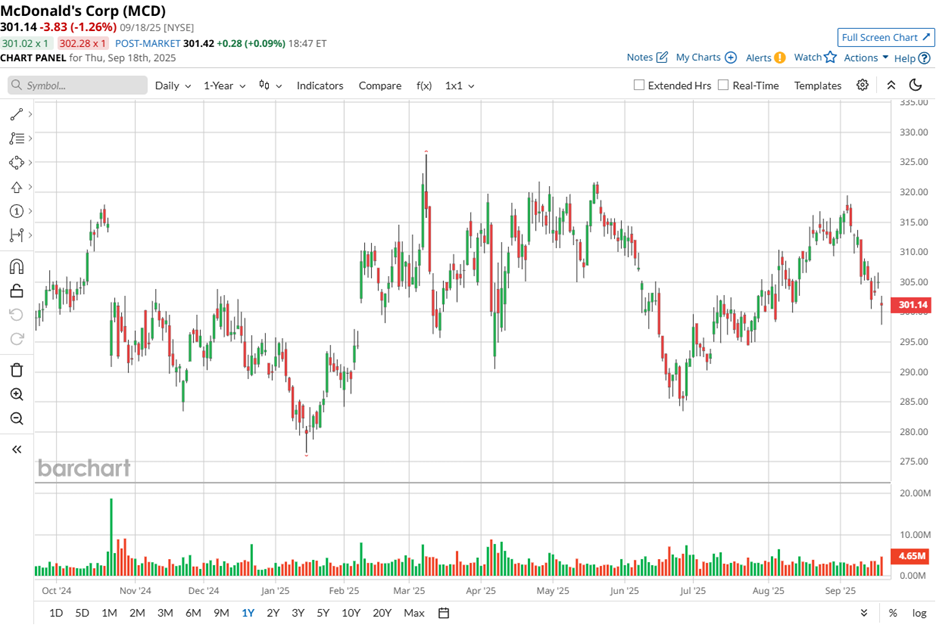Select the 1D time range
Screen dimensions: 936x631
(x=56, y=613)
